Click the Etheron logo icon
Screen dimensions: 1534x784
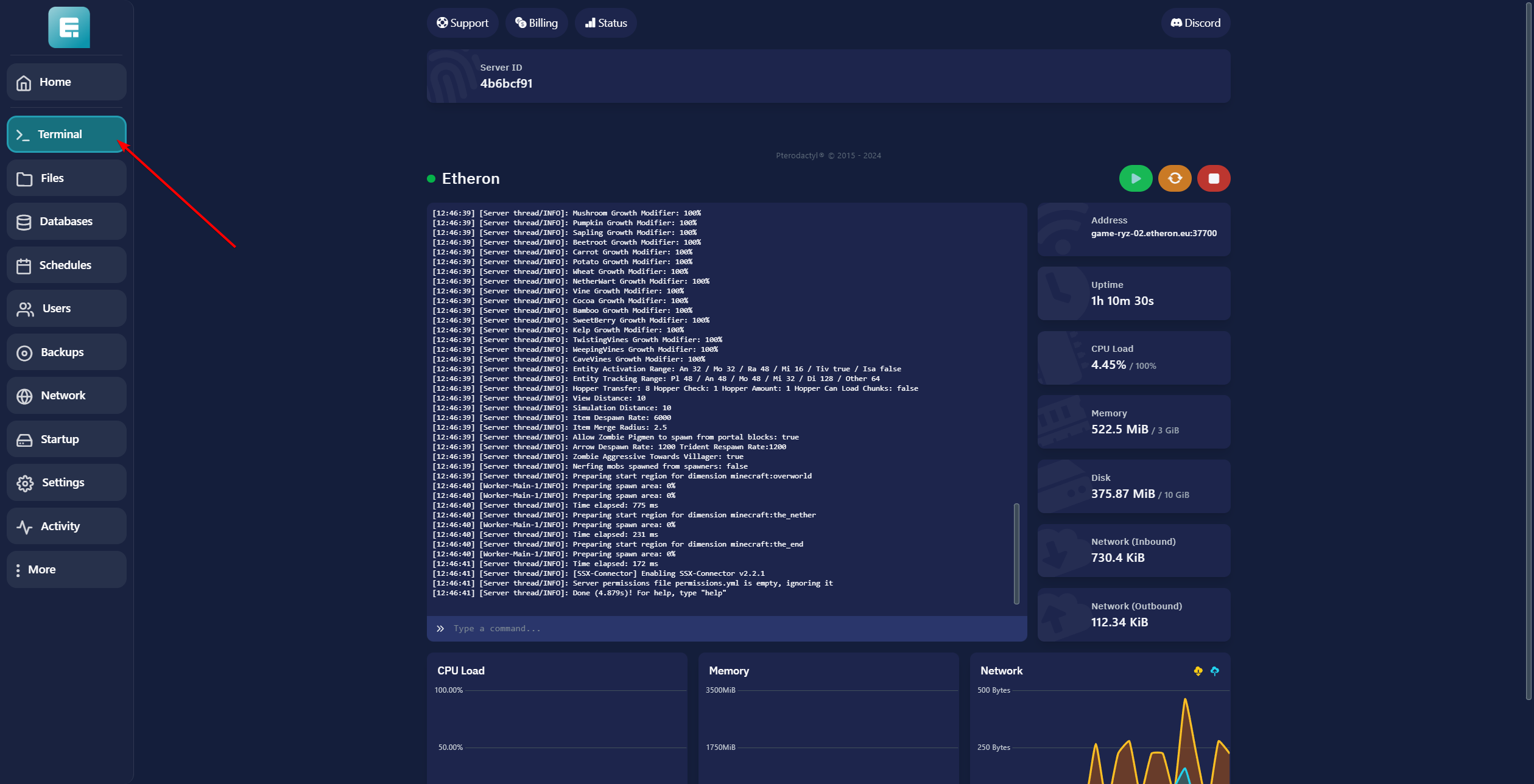point(69,27)
